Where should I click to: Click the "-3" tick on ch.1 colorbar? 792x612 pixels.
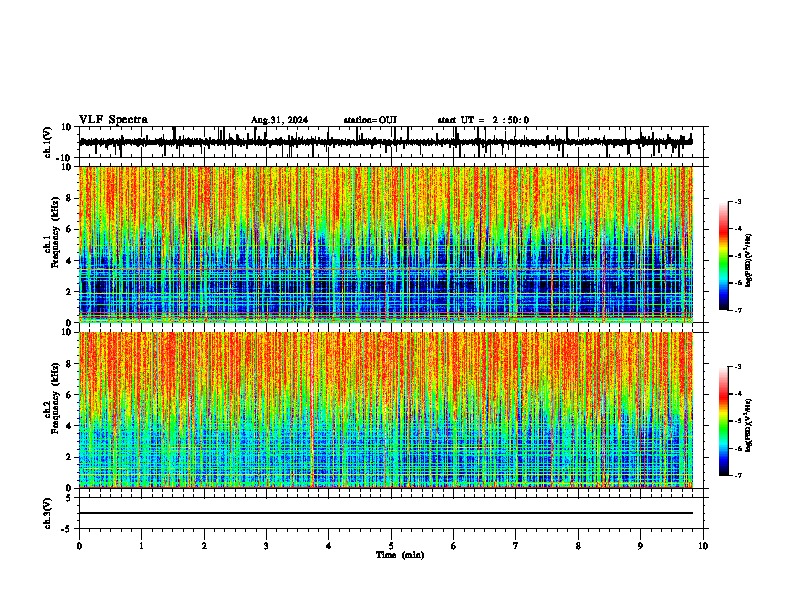pos(737,201)
